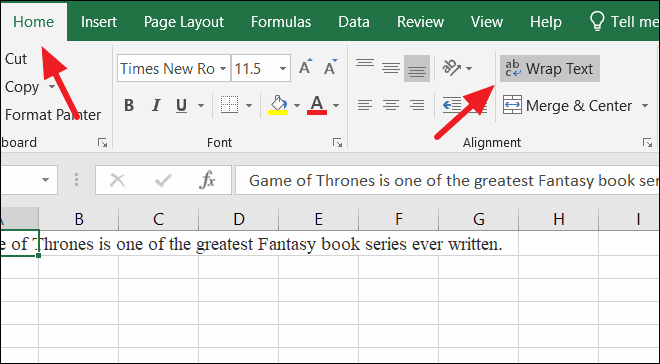Click the Format Painter button
Viewport: 660px width, 364px height.
point(53,114)
